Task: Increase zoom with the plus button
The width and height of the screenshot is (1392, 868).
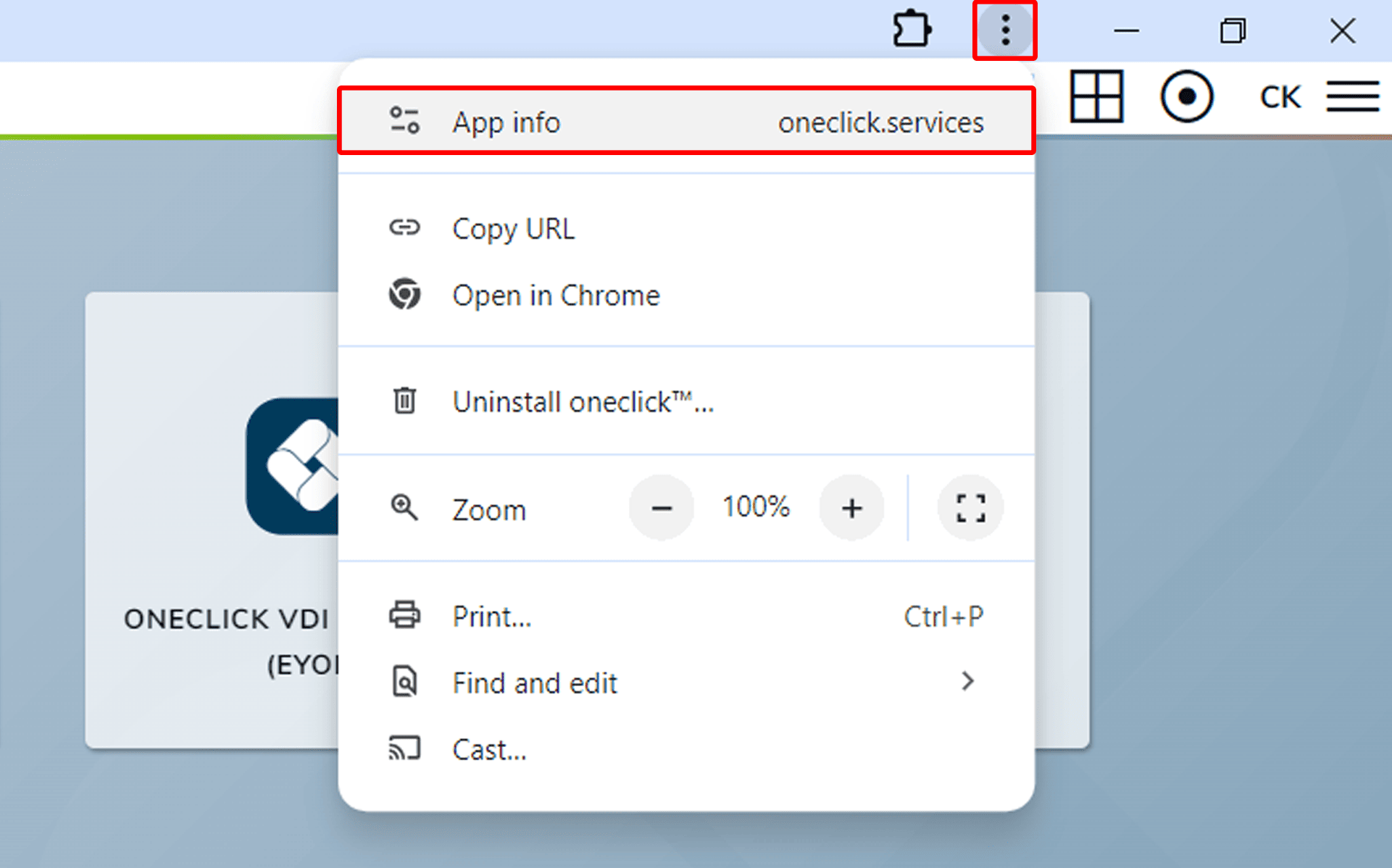Action: click(x=851, y=508)
